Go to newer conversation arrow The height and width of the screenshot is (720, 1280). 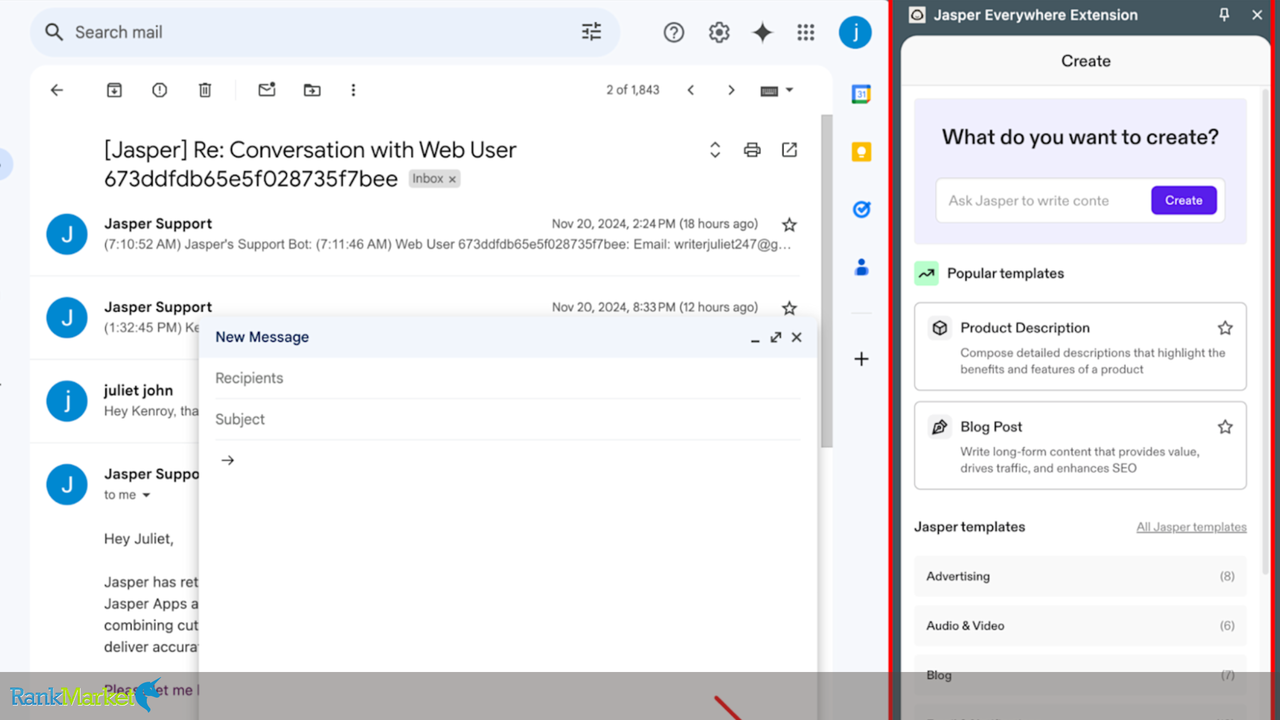coord(690,90)
